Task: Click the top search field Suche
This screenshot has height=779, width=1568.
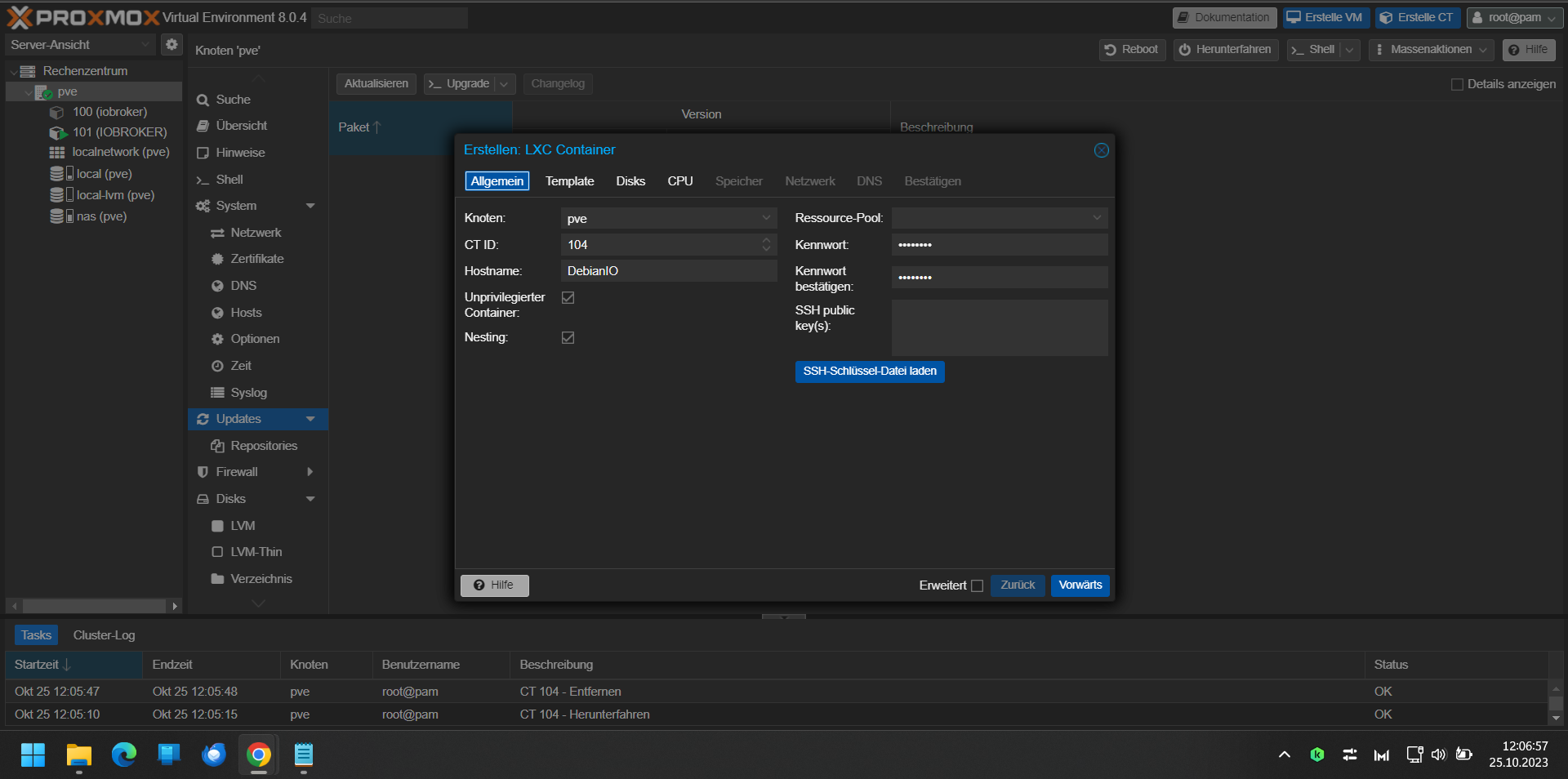Action: (x=390, y=18)
